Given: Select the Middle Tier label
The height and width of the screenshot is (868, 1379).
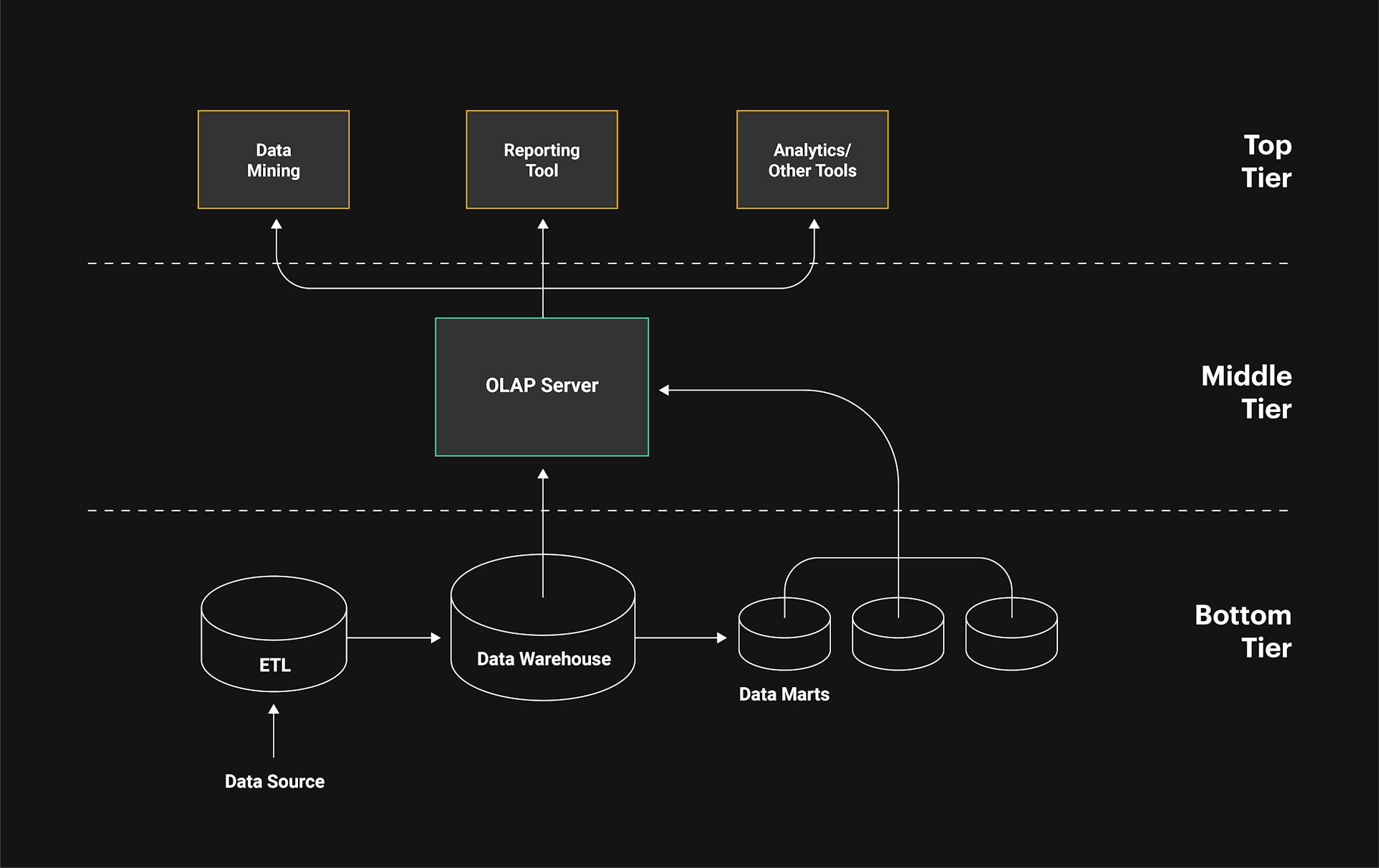Looking at the screenshot, I should 1246,392.
